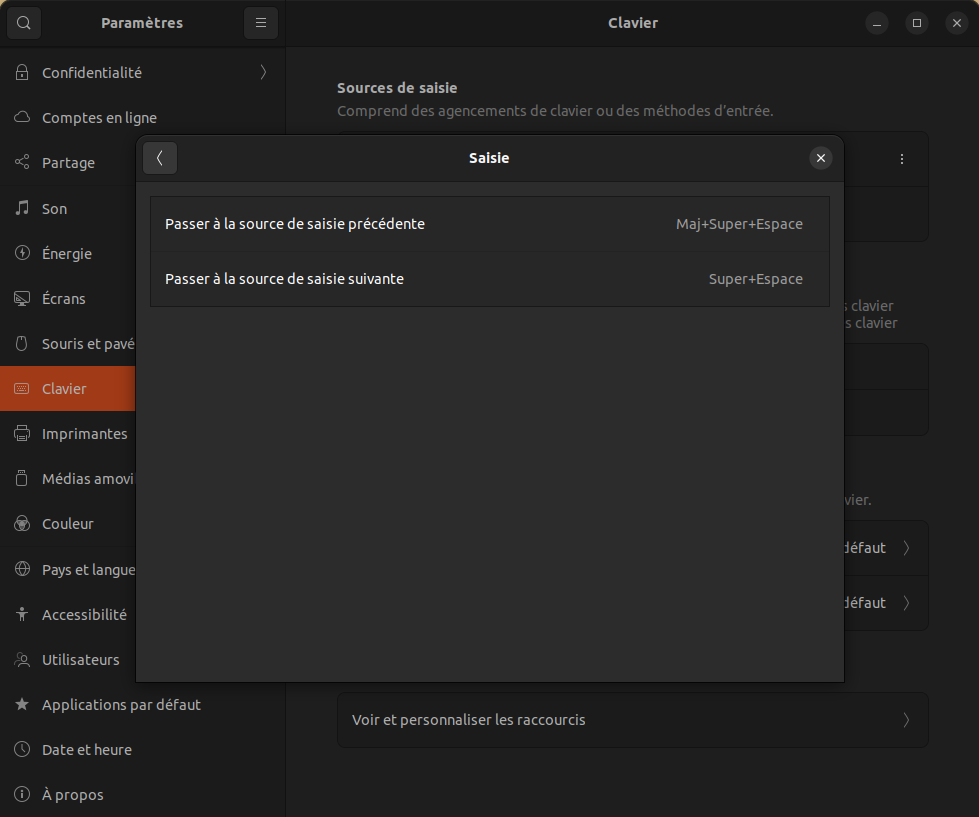
Task: Click the Confidentialité lock icon
Action: 22,72
